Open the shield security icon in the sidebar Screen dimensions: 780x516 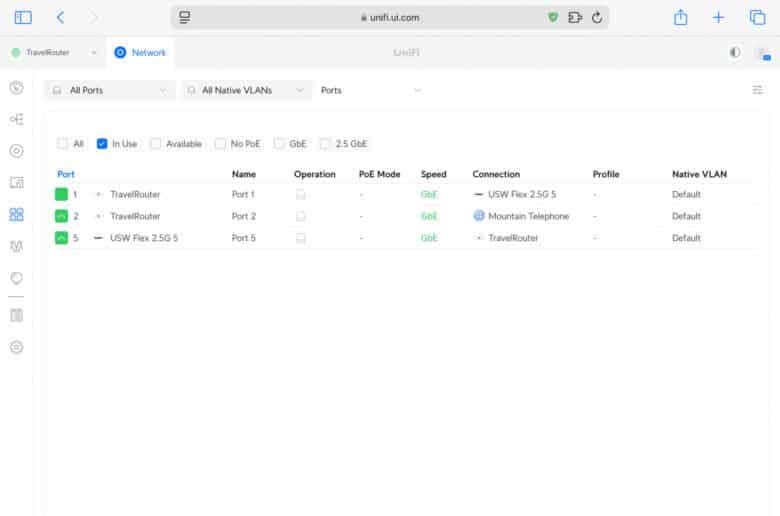pos(16,278)
